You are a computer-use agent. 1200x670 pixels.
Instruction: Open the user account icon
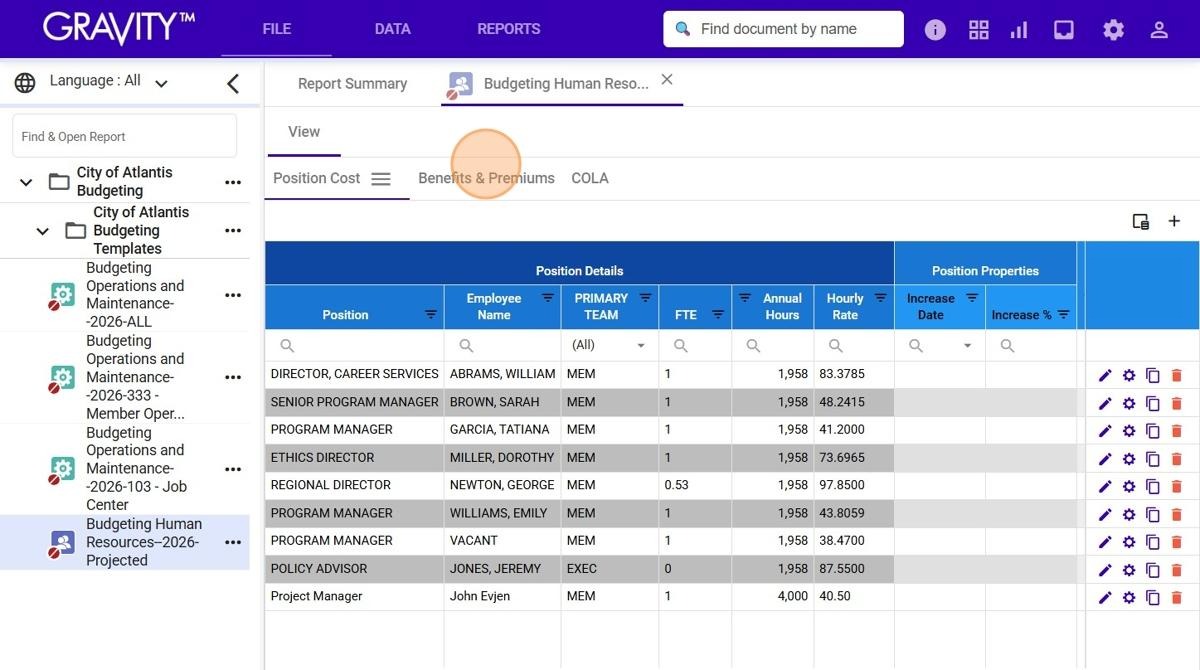(x=1159, y=30)
